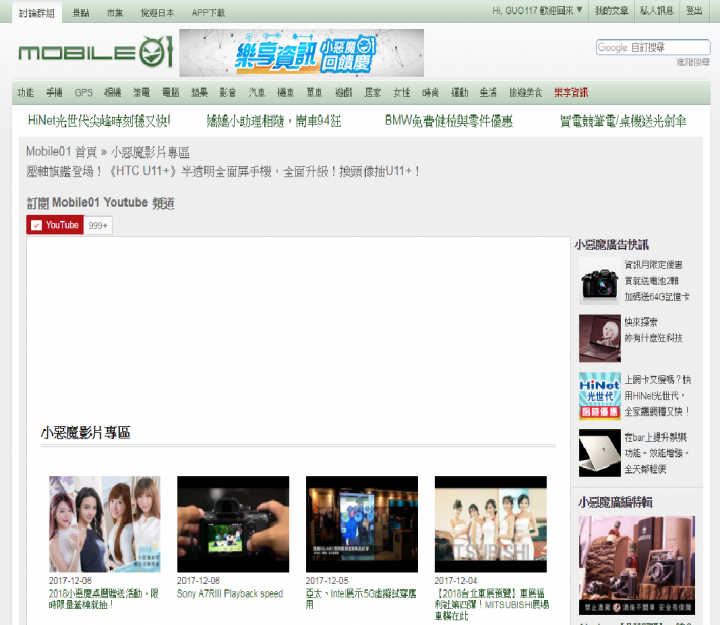The image size is (720, 625).
Task: Click the 快來探索 ad text
Action: (653, 330)
